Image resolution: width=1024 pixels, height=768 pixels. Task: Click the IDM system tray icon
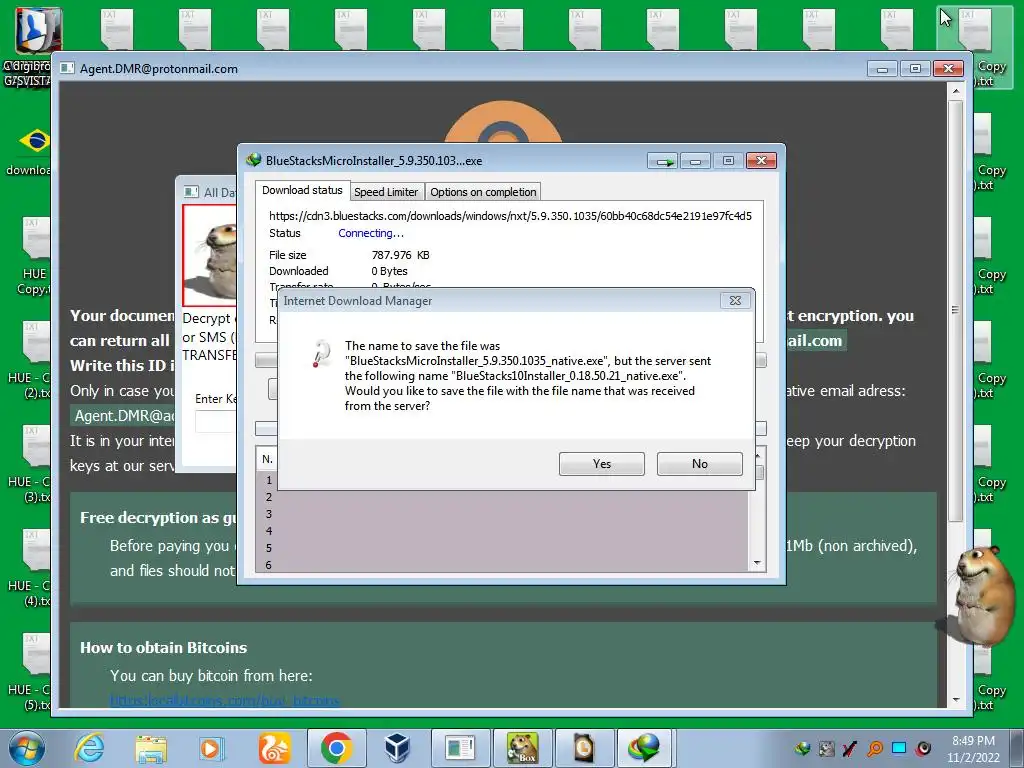tap(803, 748)
